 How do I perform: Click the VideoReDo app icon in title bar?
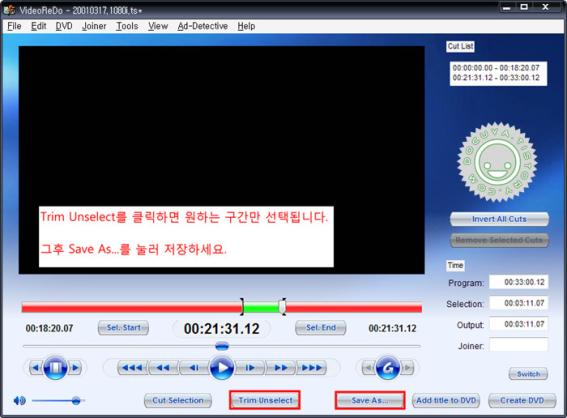pos(9,10)
